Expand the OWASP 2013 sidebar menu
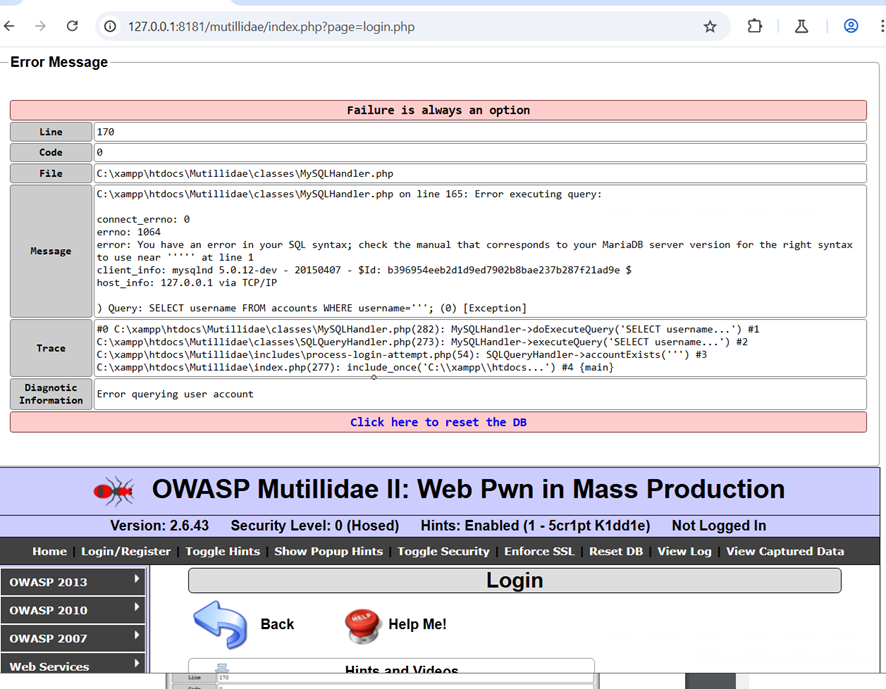Viewport: 886px width, 689px height. coord(73,582)
